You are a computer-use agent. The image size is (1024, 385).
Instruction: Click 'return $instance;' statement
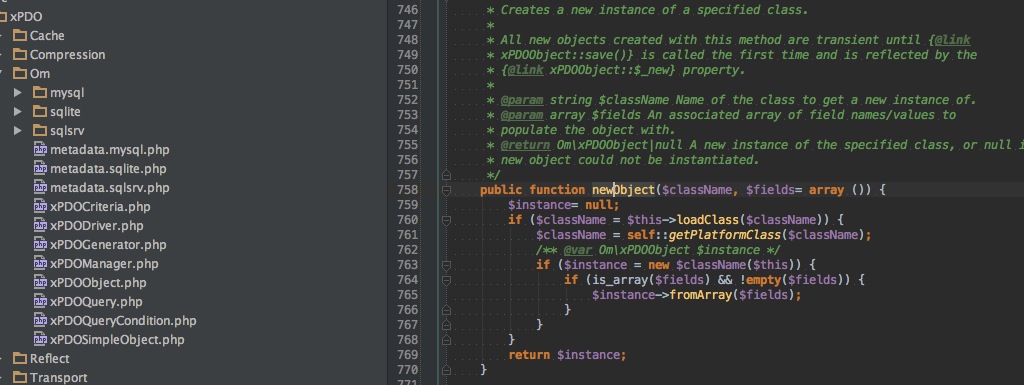[x=567, y=355]
